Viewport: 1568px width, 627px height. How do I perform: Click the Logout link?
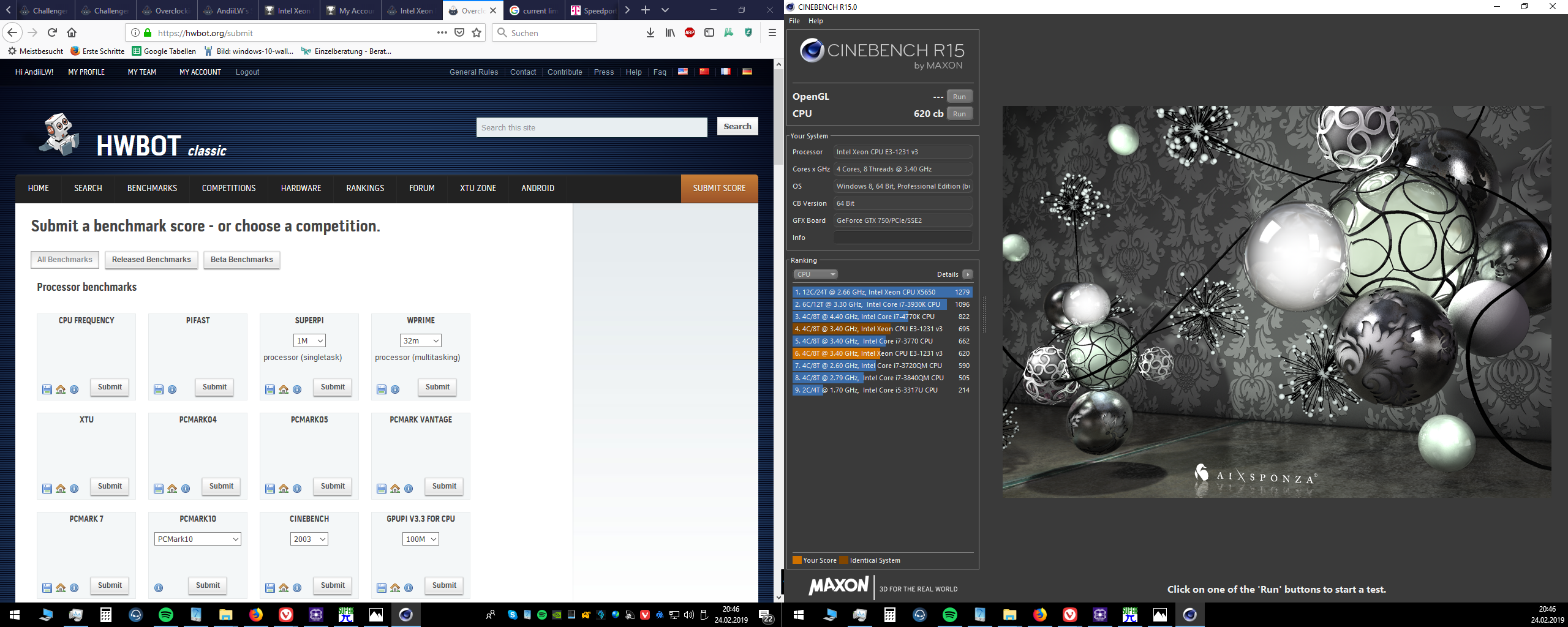[x=247, y=72]
